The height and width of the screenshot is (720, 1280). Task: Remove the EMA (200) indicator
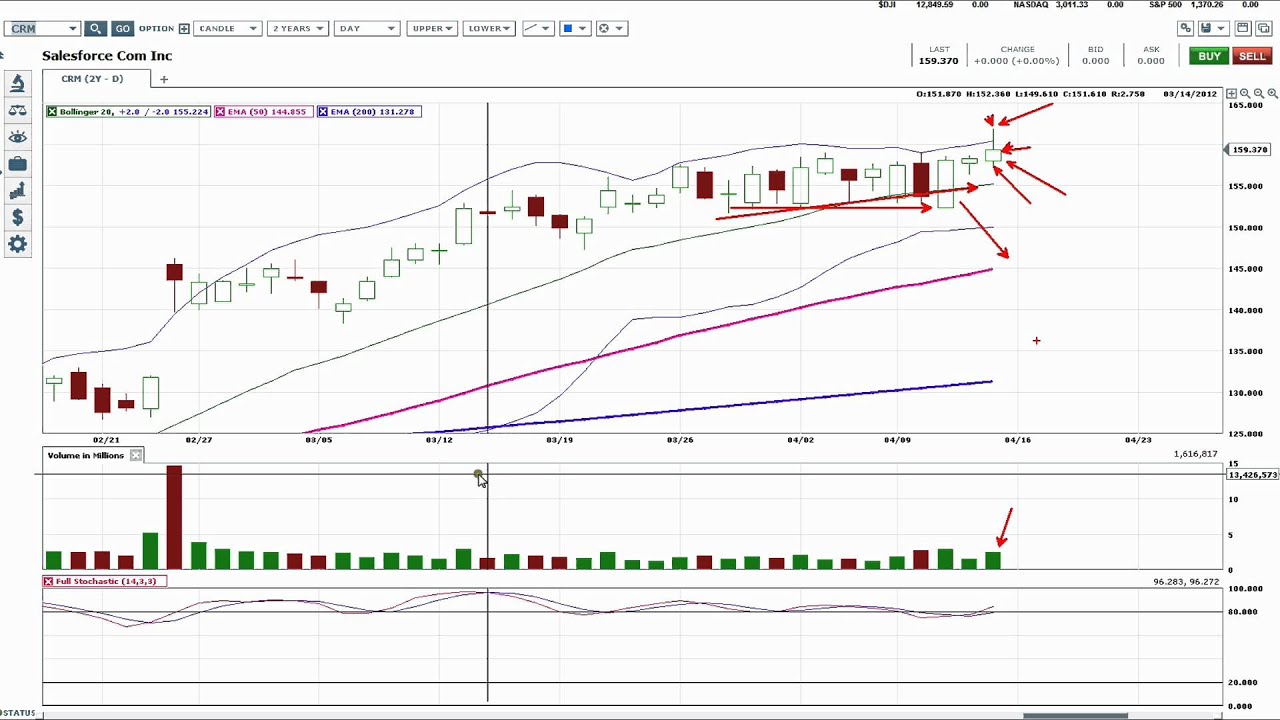tap(323, 111)
